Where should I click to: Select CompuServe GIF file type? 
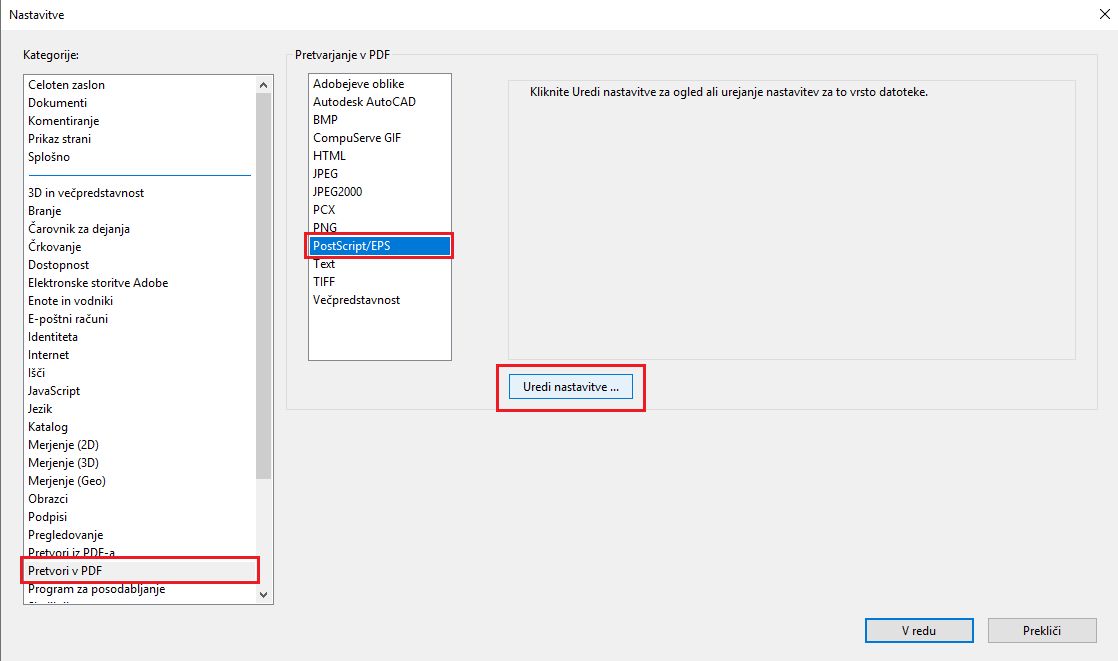[x=357, y=138]
